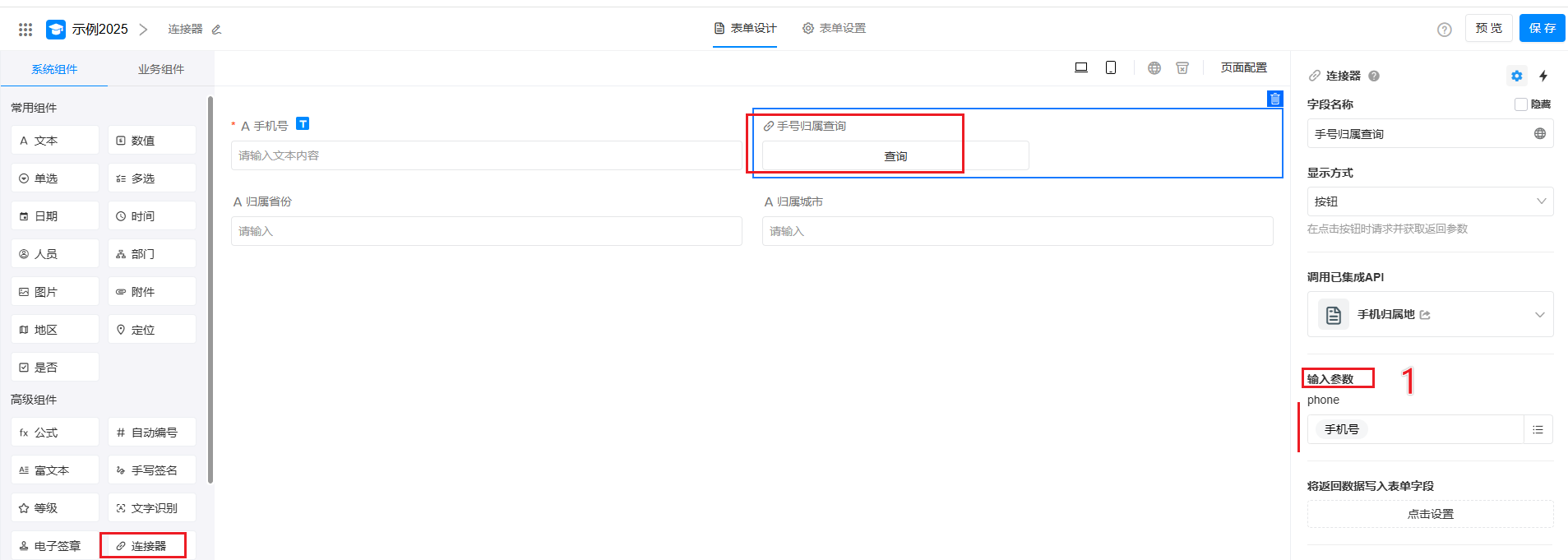Switch to desktop preview icon
1568x560 pixels.
[x=1081, y=67]
